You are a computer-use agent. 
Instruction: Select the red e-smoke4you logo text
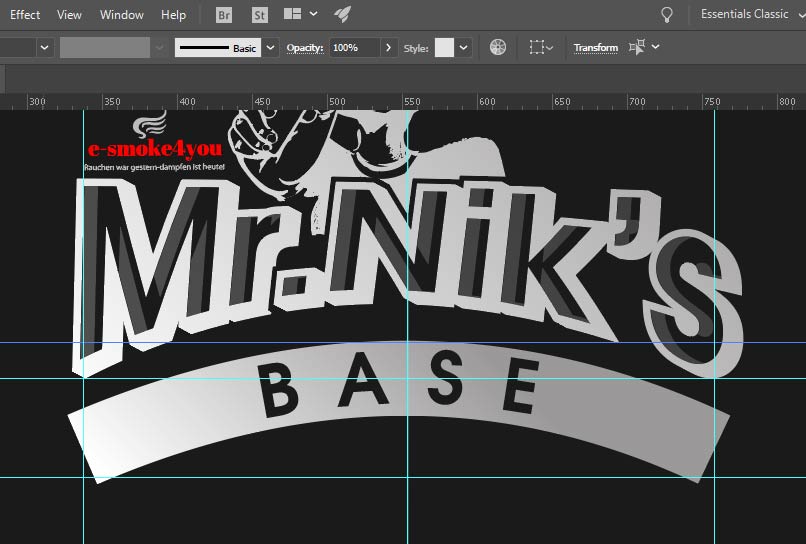pos(155,149)
